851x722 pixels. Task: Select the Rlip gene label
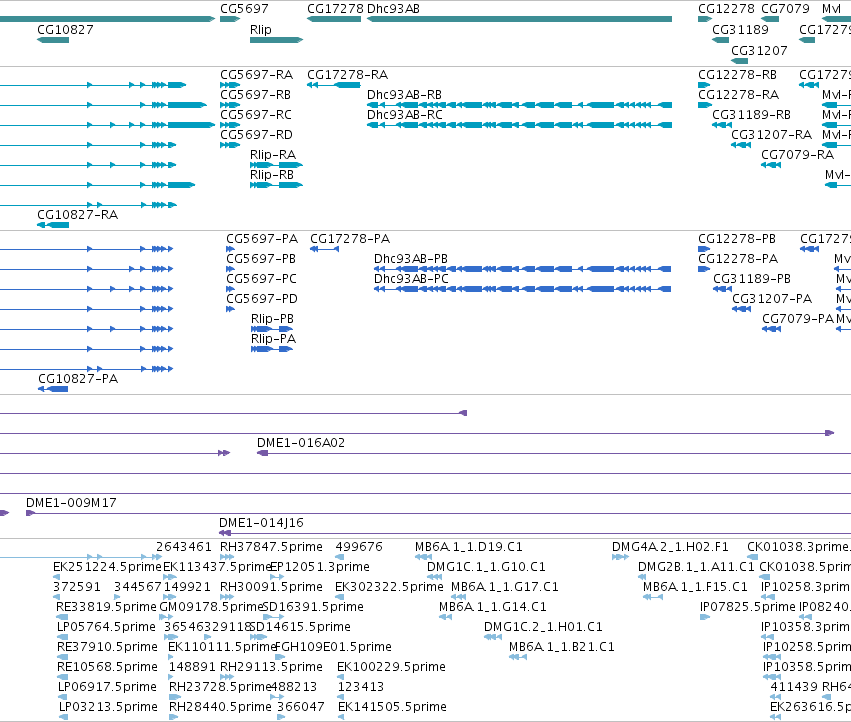[261, 30]
